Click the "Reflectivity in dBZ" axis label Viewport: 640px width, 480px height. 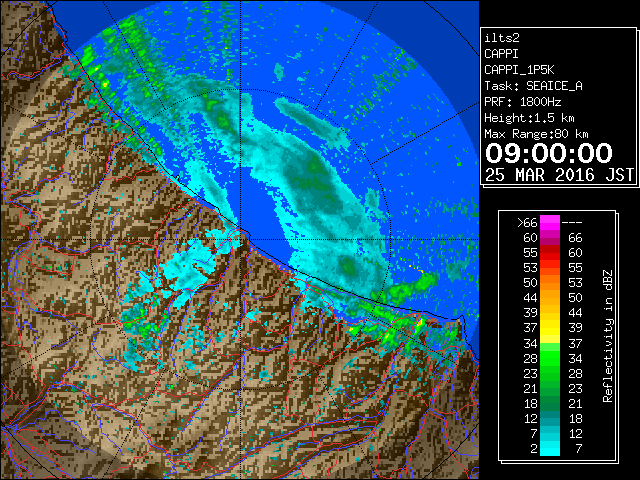[x=608, y=336]
